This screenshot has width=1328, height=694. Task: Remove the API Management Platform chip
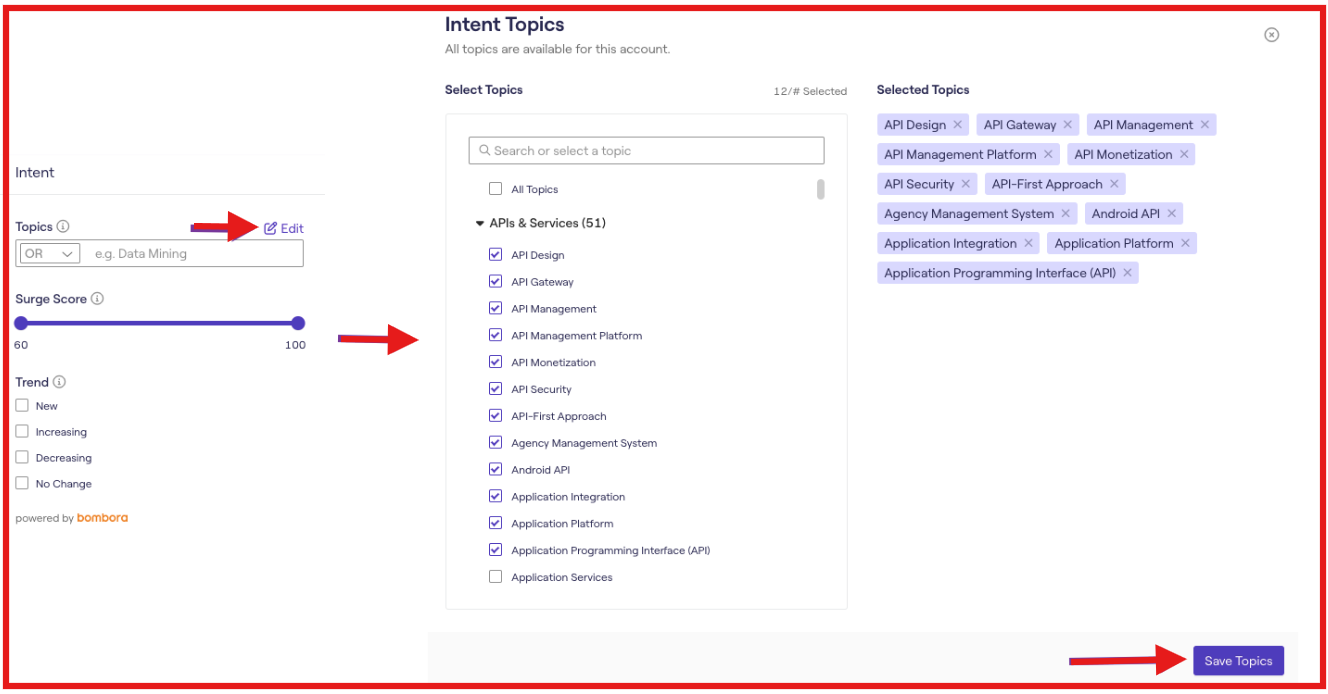click(1048, 155)
